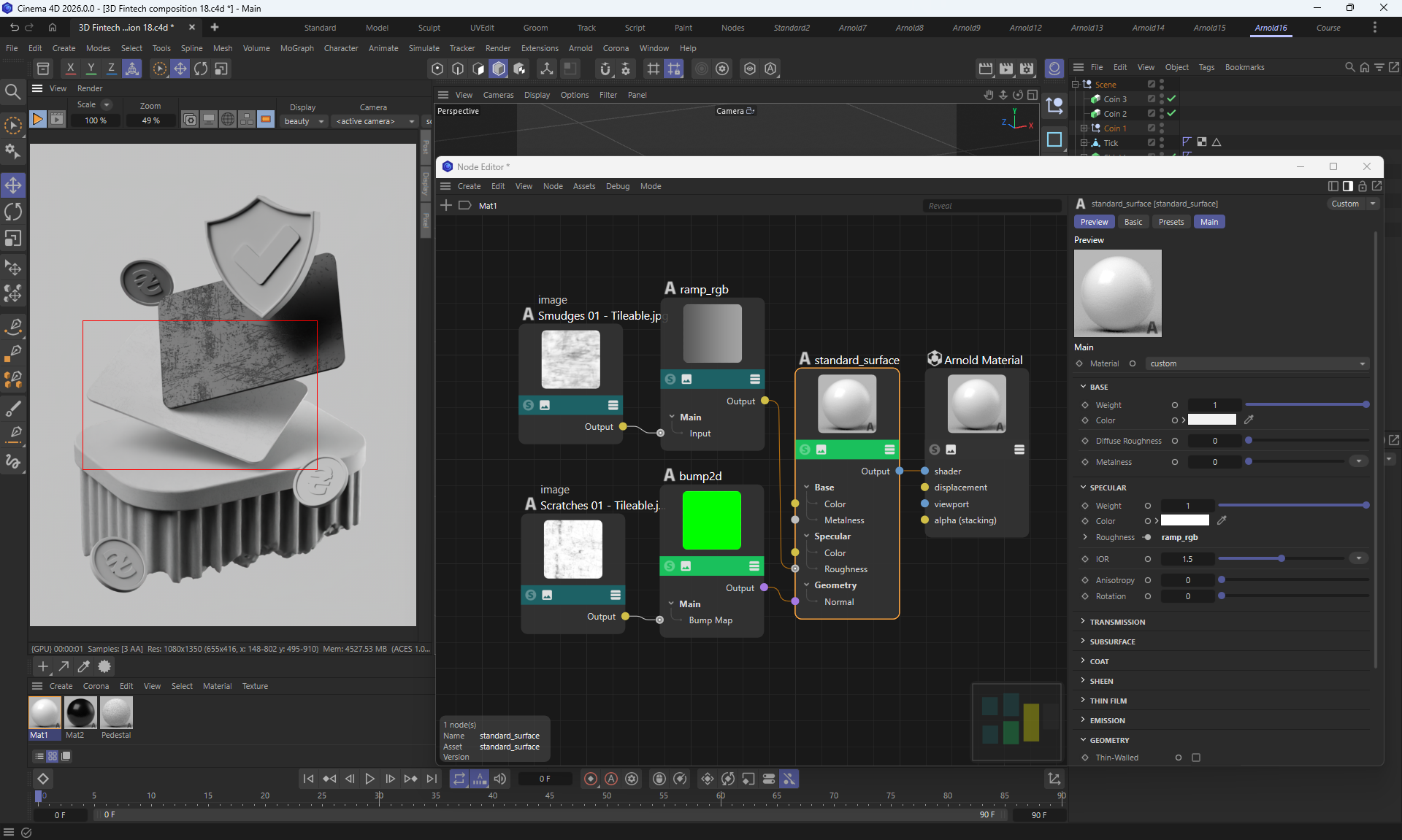Click the Specular Color eyedropper icon
Viewport: 1402px width, 840px height.
click(x=1222, y=520)
